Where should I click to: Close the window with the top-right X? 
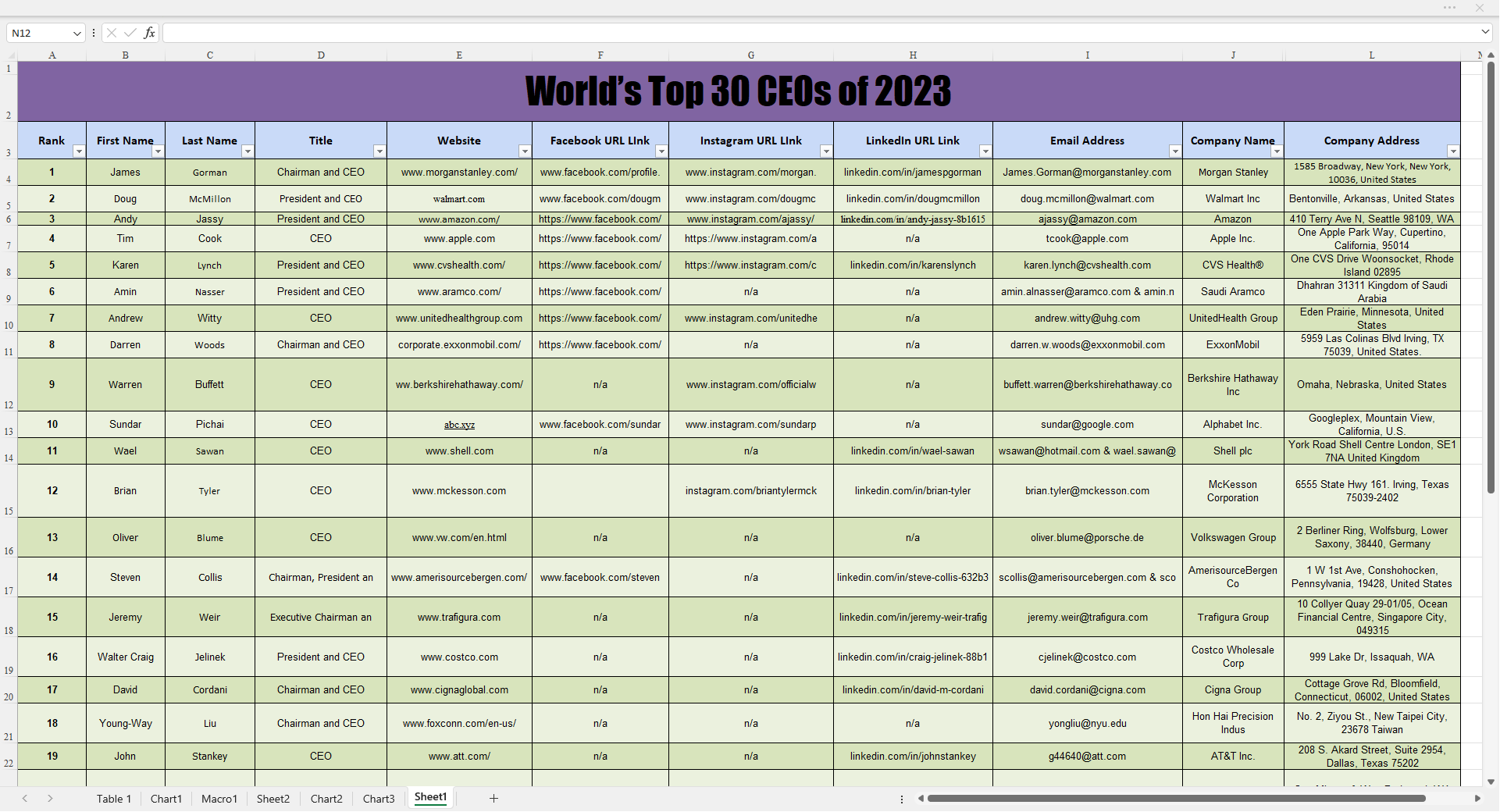[1480, 8]
